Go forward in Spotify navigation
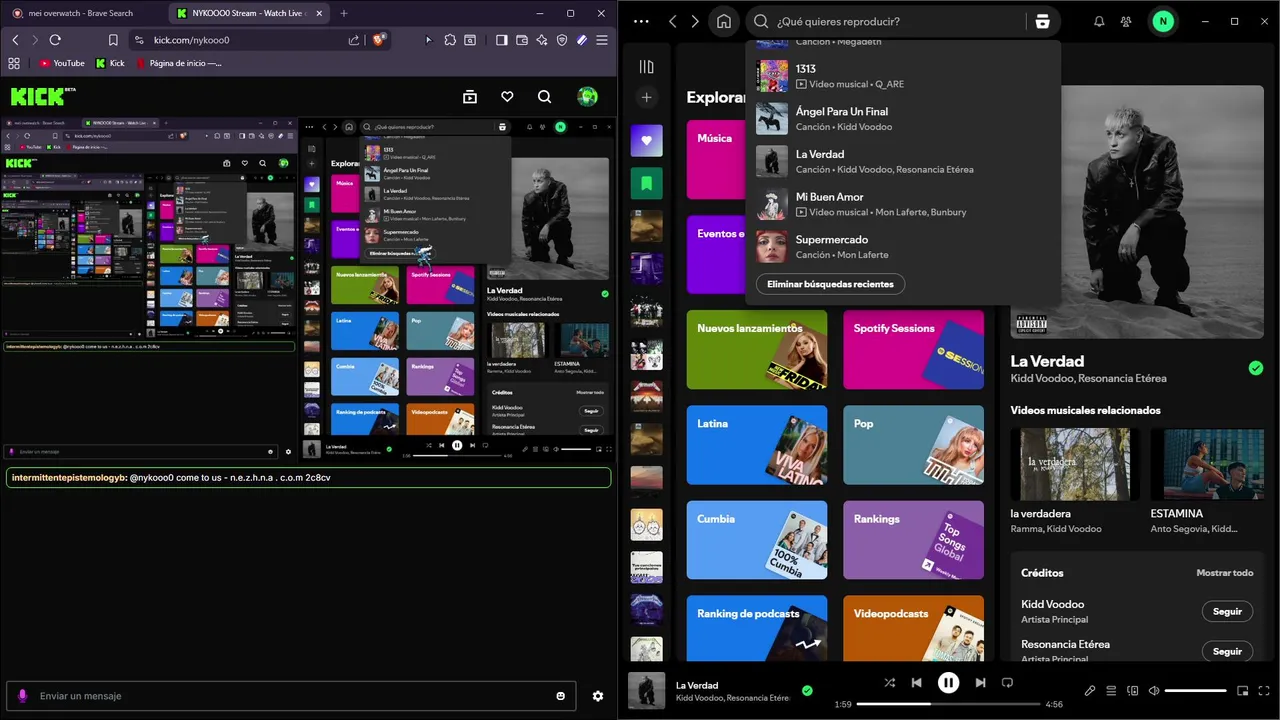 696,21
